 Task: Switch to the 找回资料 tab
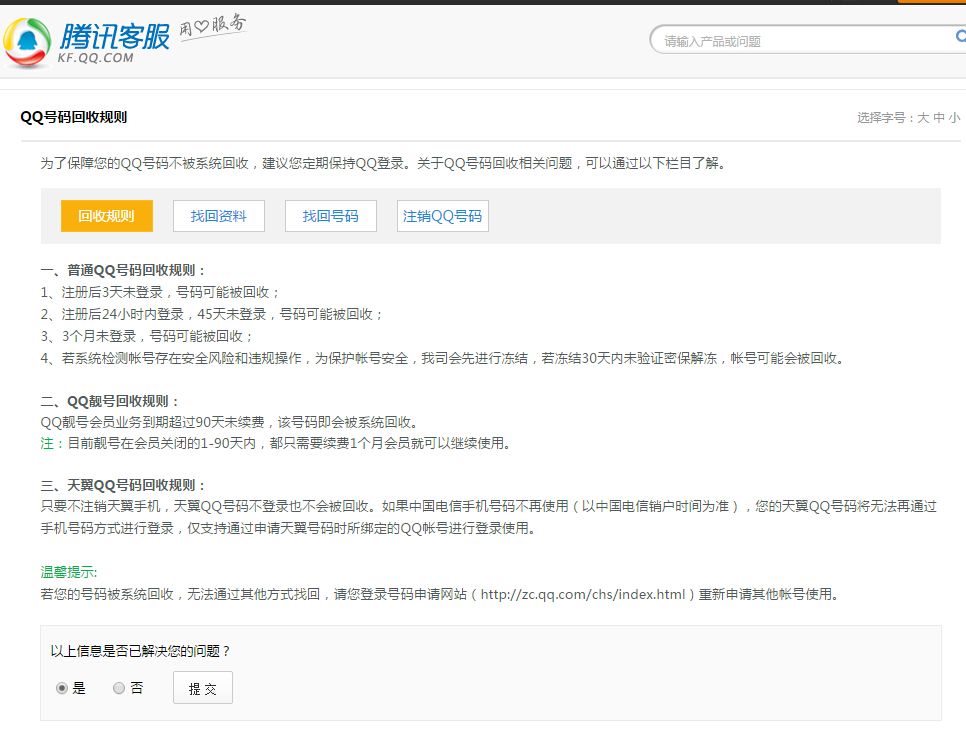pos(218,216)
